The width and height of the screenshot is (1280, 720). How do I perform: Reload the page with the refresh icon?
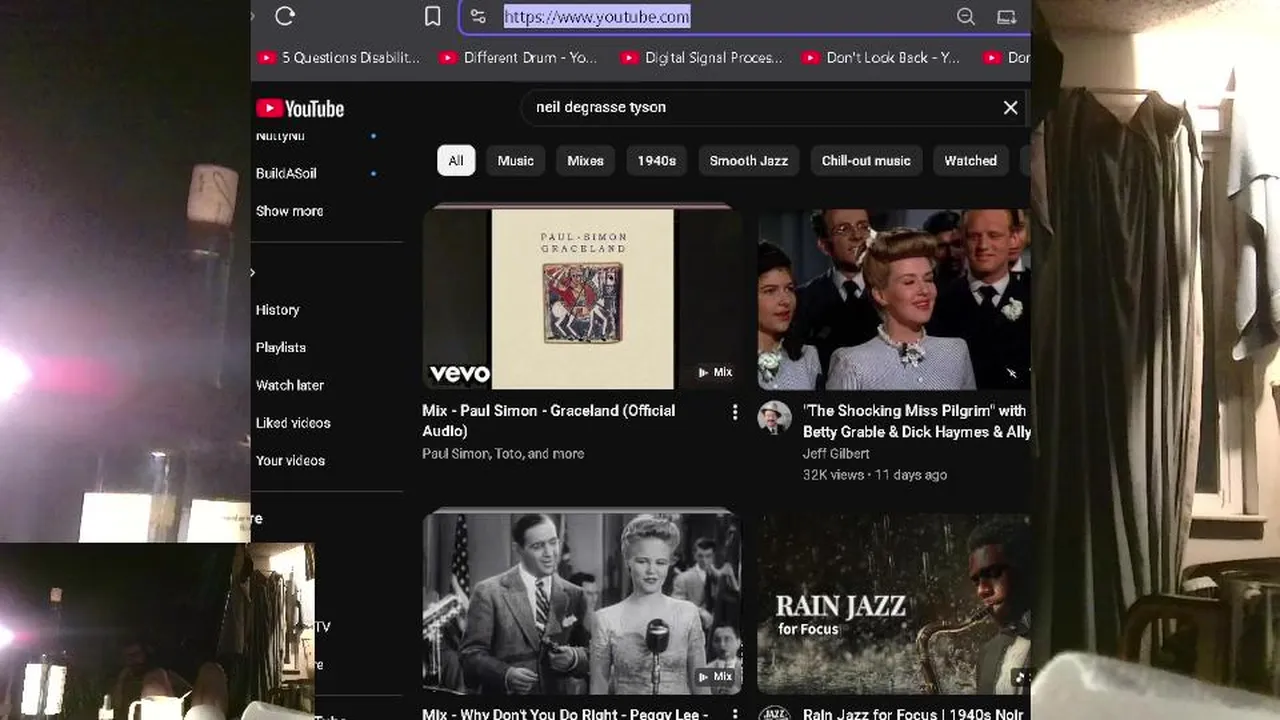285,16
